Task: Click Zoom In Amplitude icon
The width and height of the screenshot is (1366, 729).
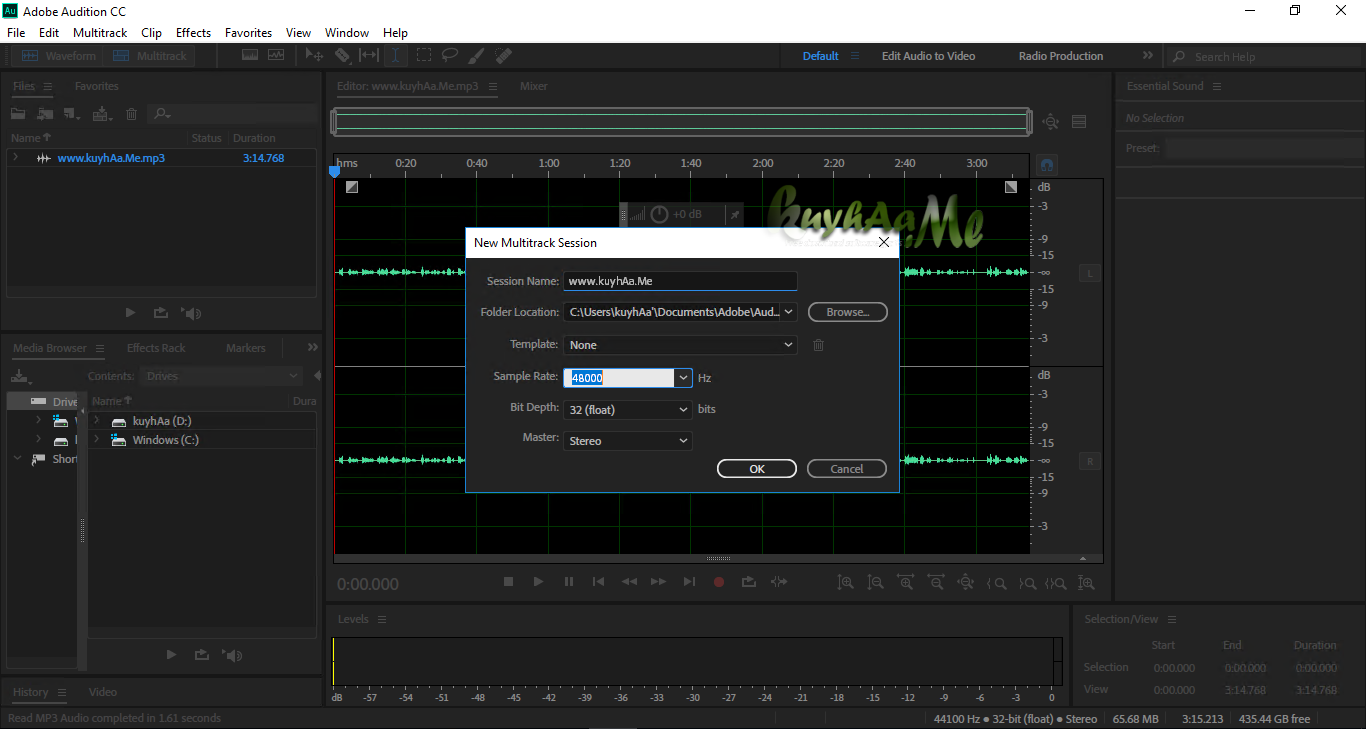Action: 846,582
